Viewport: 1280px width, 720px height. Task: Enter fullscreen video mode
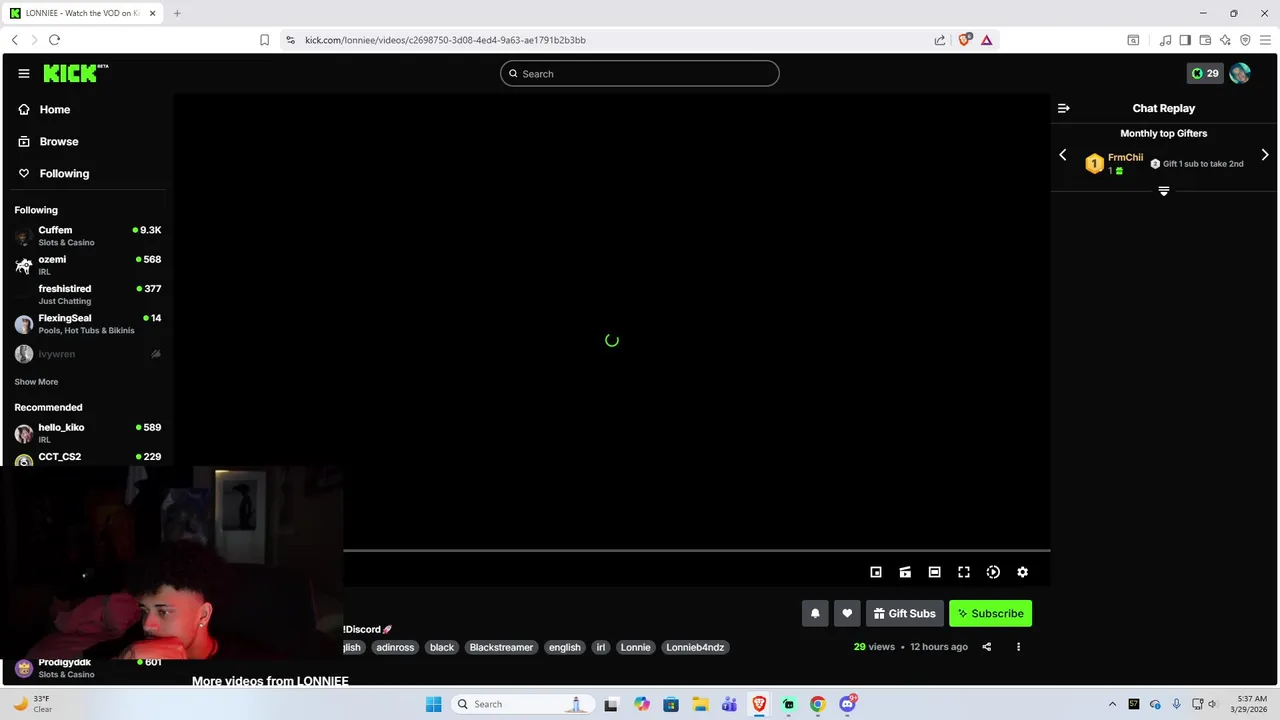[x=964, y=572]
